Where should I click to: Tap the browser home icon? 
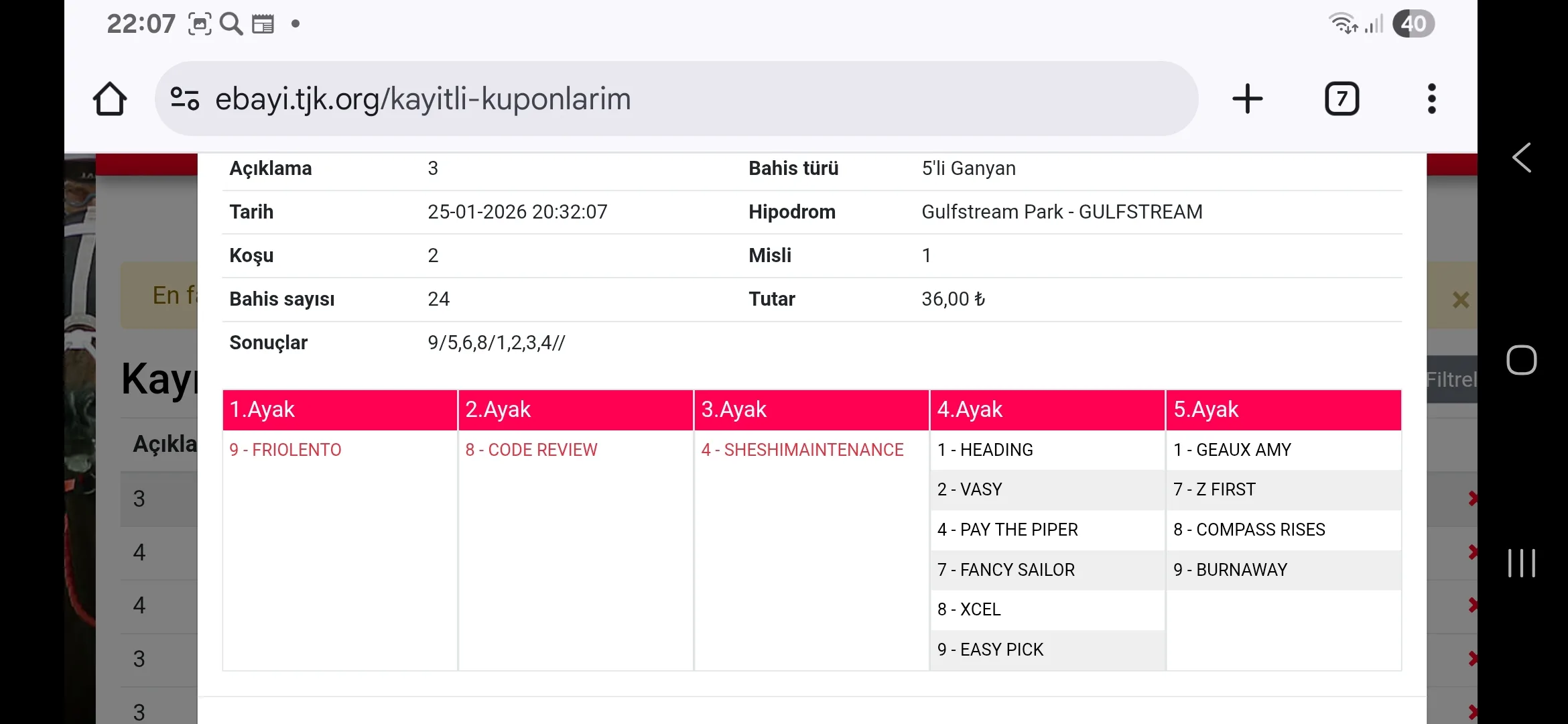click(x=110, y=99)
